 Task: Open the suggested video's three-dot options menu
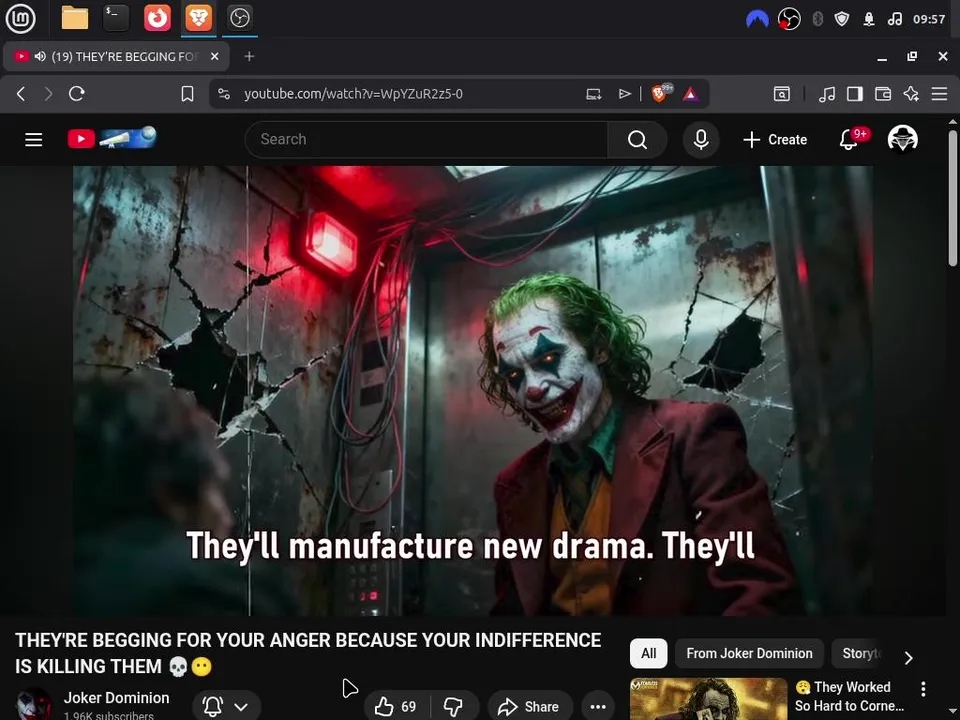click(923, 689)
